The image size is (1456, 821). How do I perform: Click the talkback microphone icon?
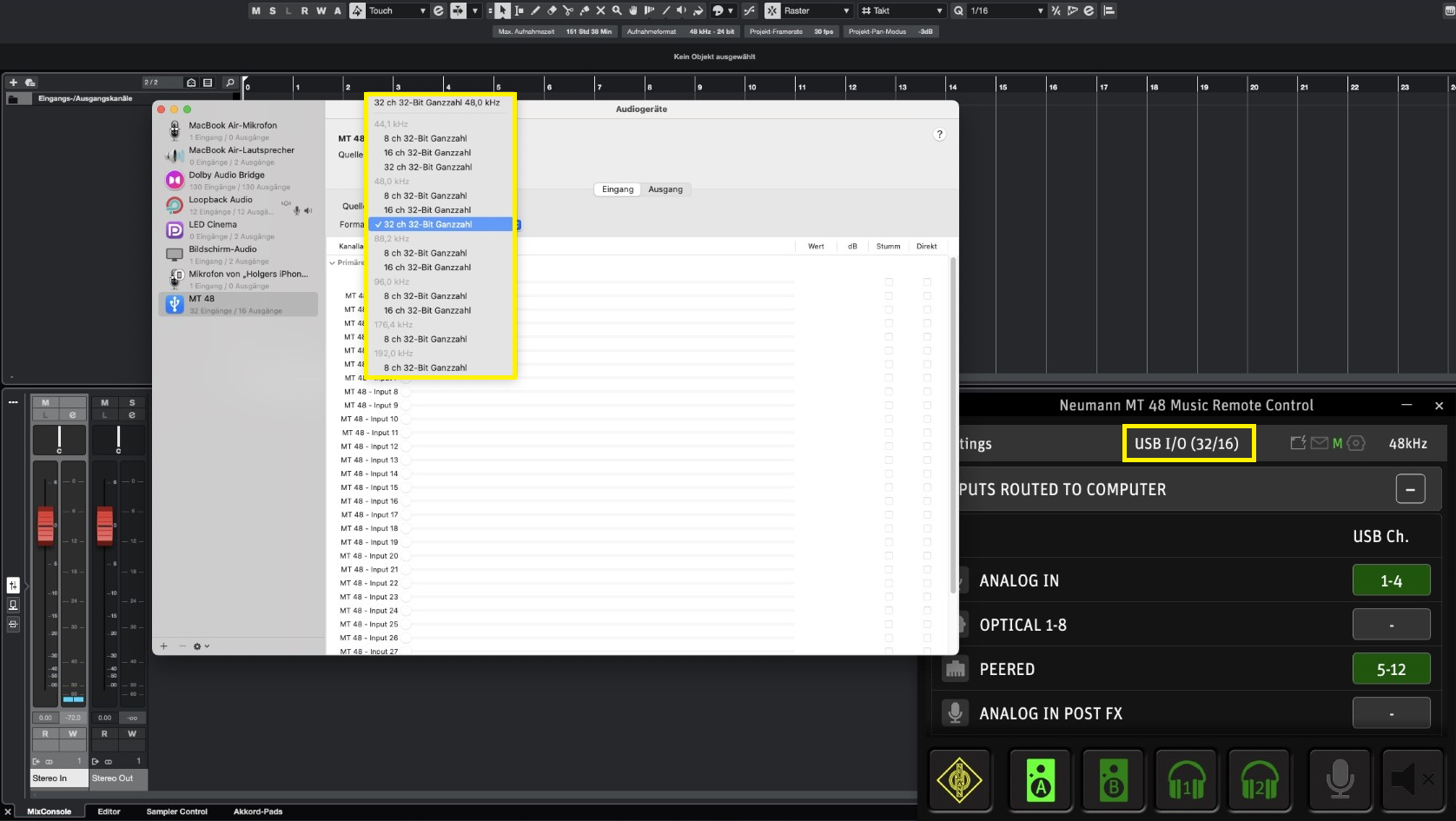pyautogui.click(x=1339, y=779)
